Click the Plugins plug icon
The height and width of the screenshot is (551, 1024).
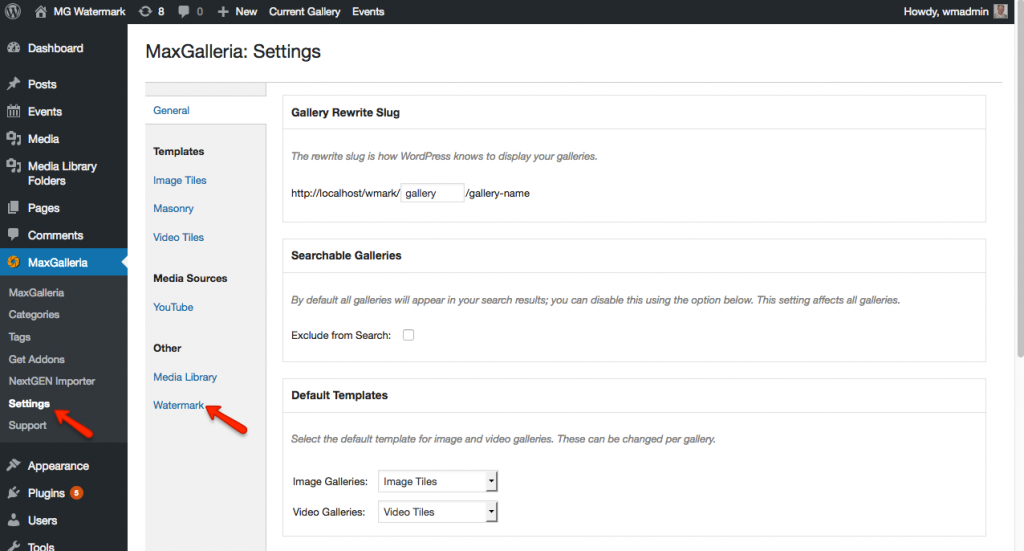click(14, 492)
